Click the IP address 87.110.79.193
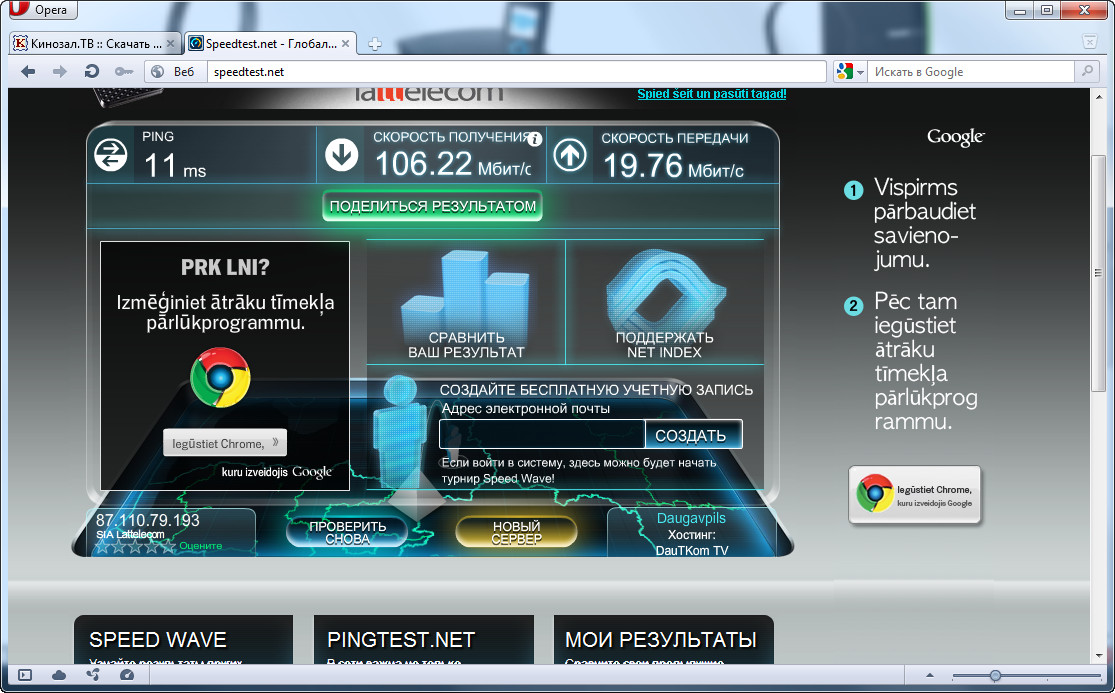Image resolution: width=1115 pixels, height=693 pixels. (x=148, y=520)
